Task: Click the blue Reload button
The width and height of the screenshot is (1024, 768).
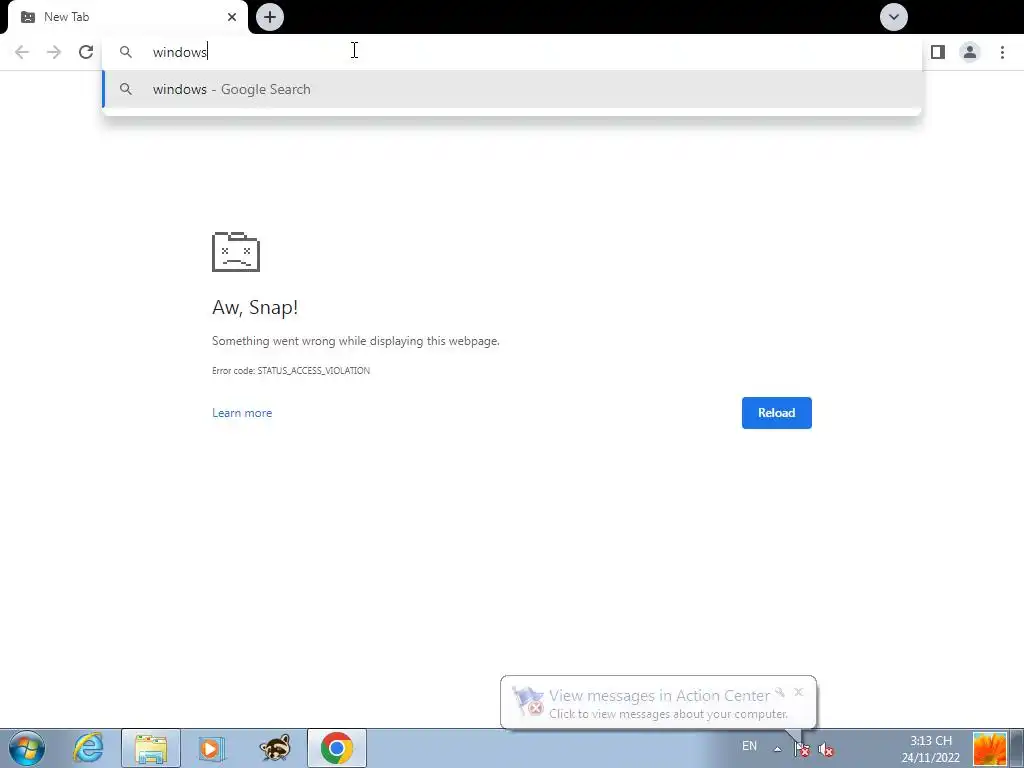Action: click(x=776, y=413)
